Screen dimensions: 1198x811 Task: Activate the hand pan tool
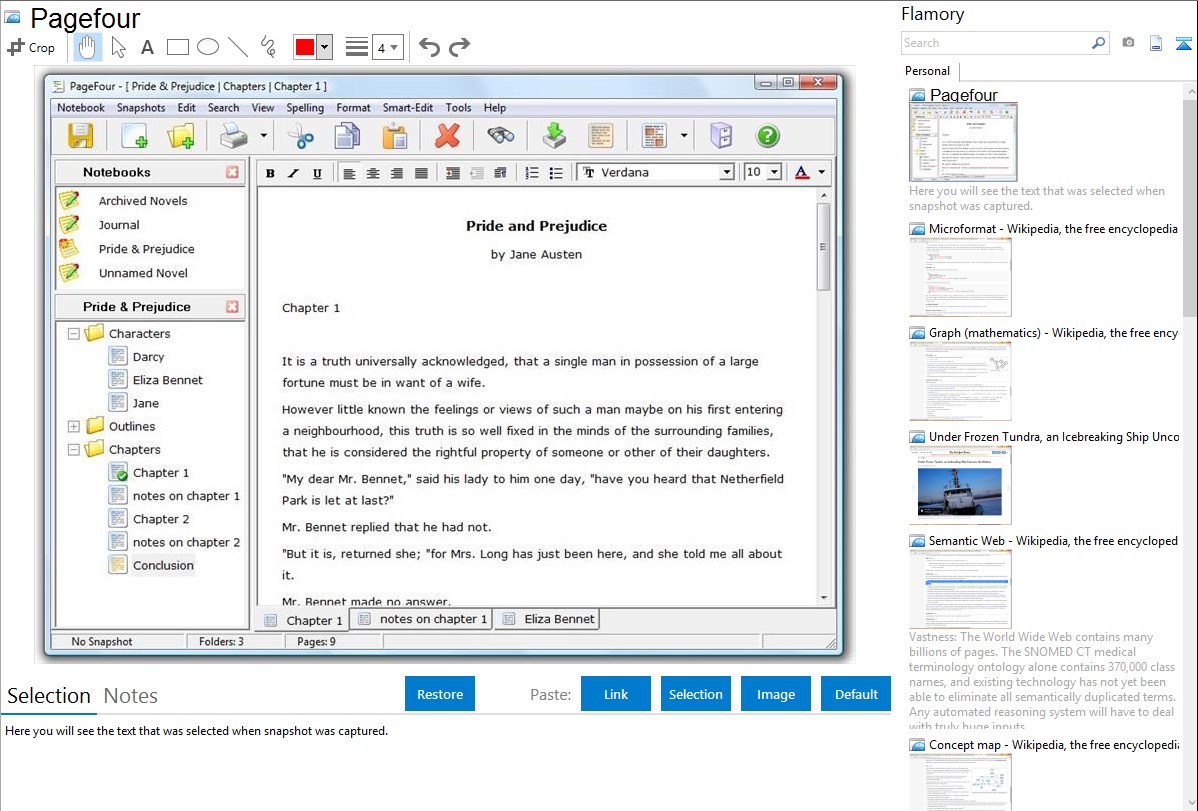pyautogui.click(x=87, y=47)
